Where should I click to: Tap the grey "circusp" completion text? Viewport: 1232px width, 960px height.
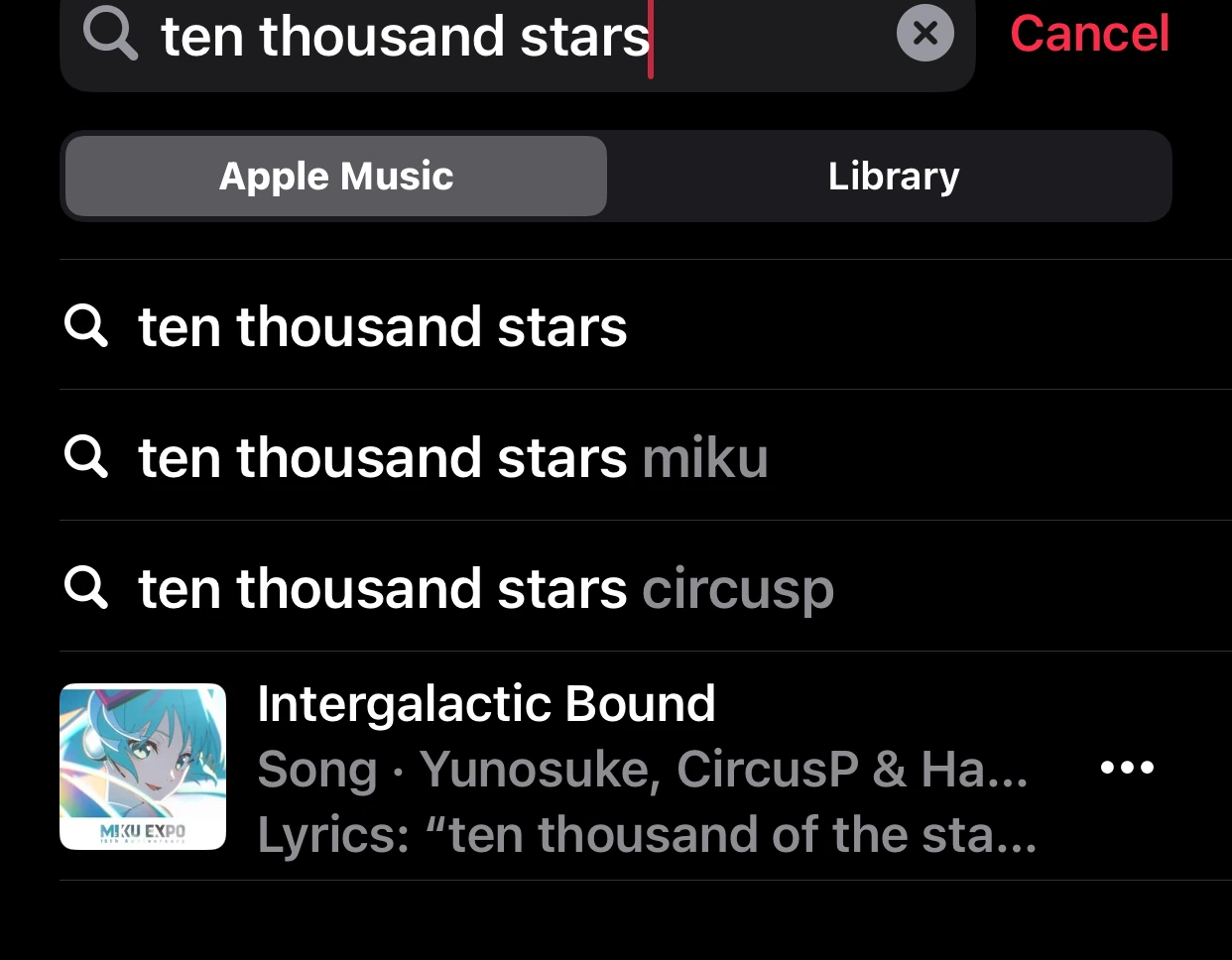(738, 589)
